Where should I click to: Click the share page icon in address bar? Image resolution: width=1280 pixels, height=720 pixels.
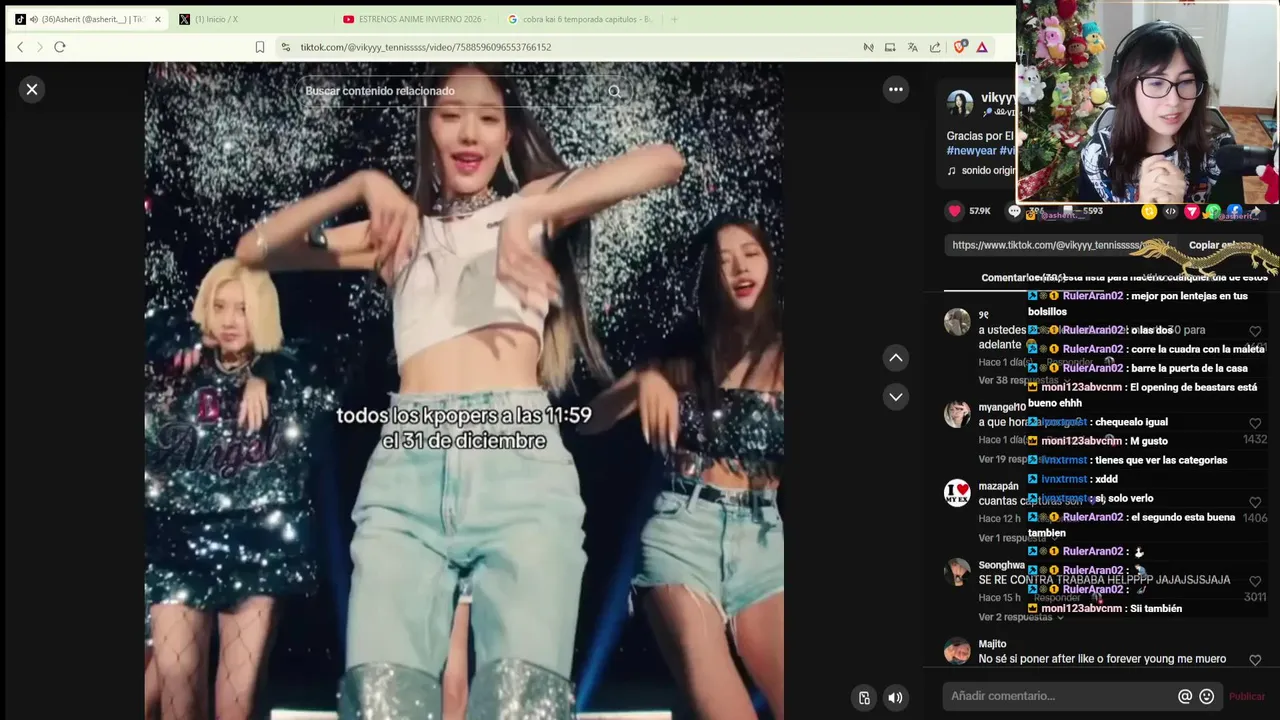935,47
